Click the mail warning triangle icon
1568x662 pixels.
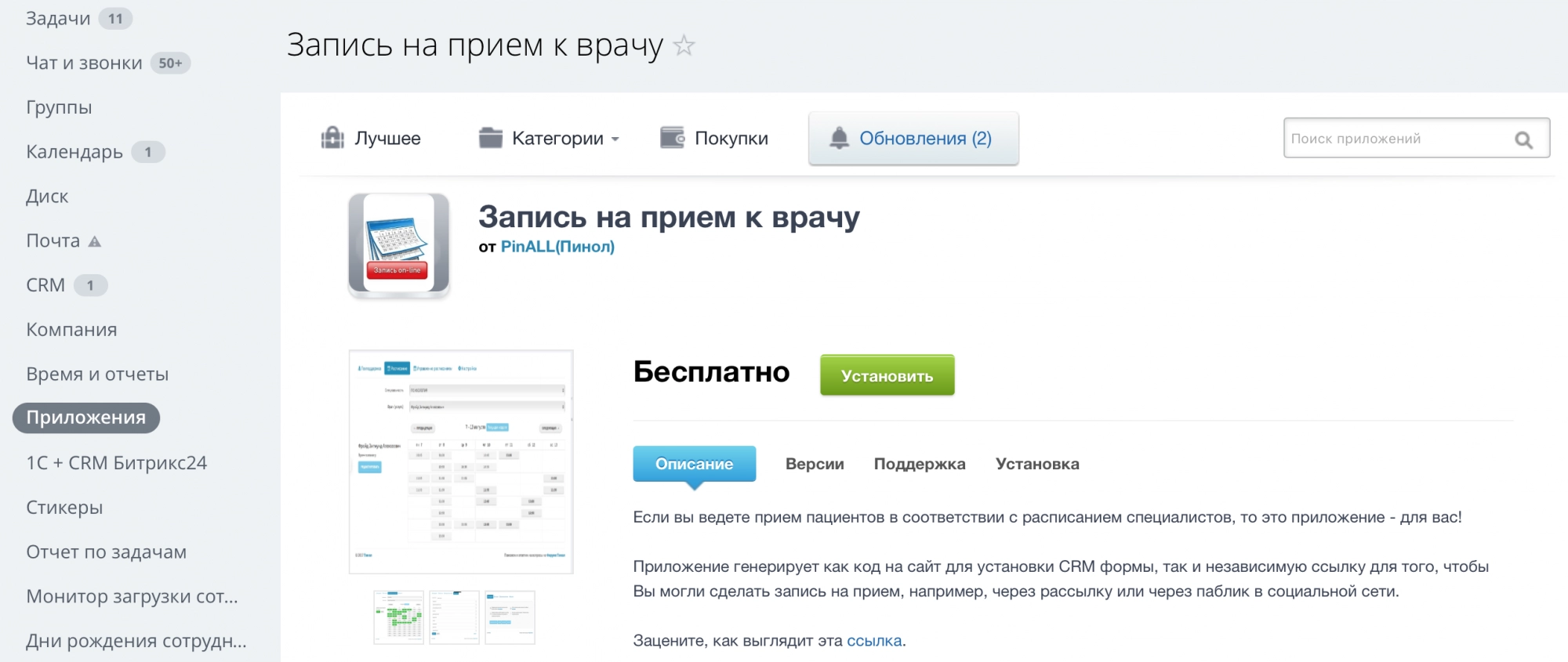95,241
